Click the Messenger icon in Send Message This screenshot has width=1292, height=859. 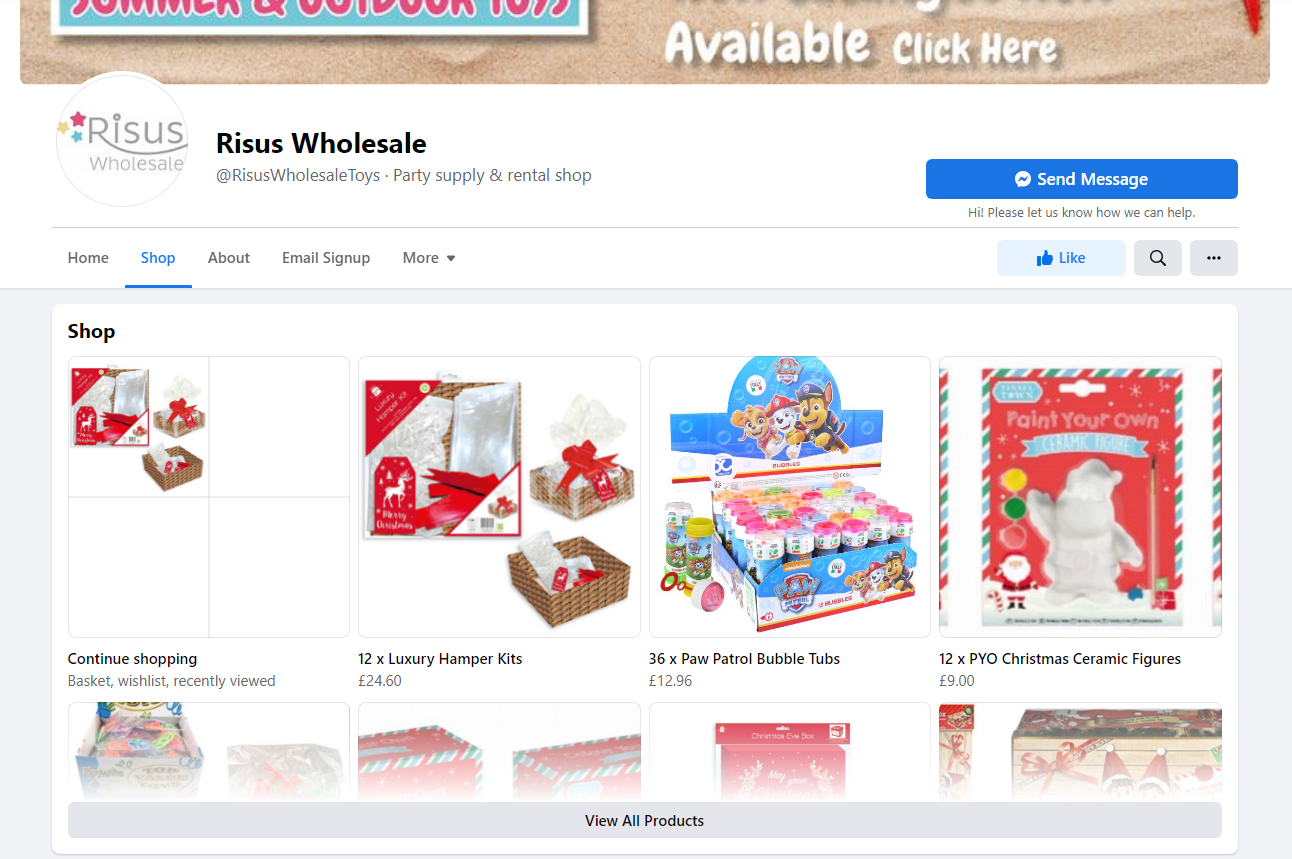coord(1023,179)
